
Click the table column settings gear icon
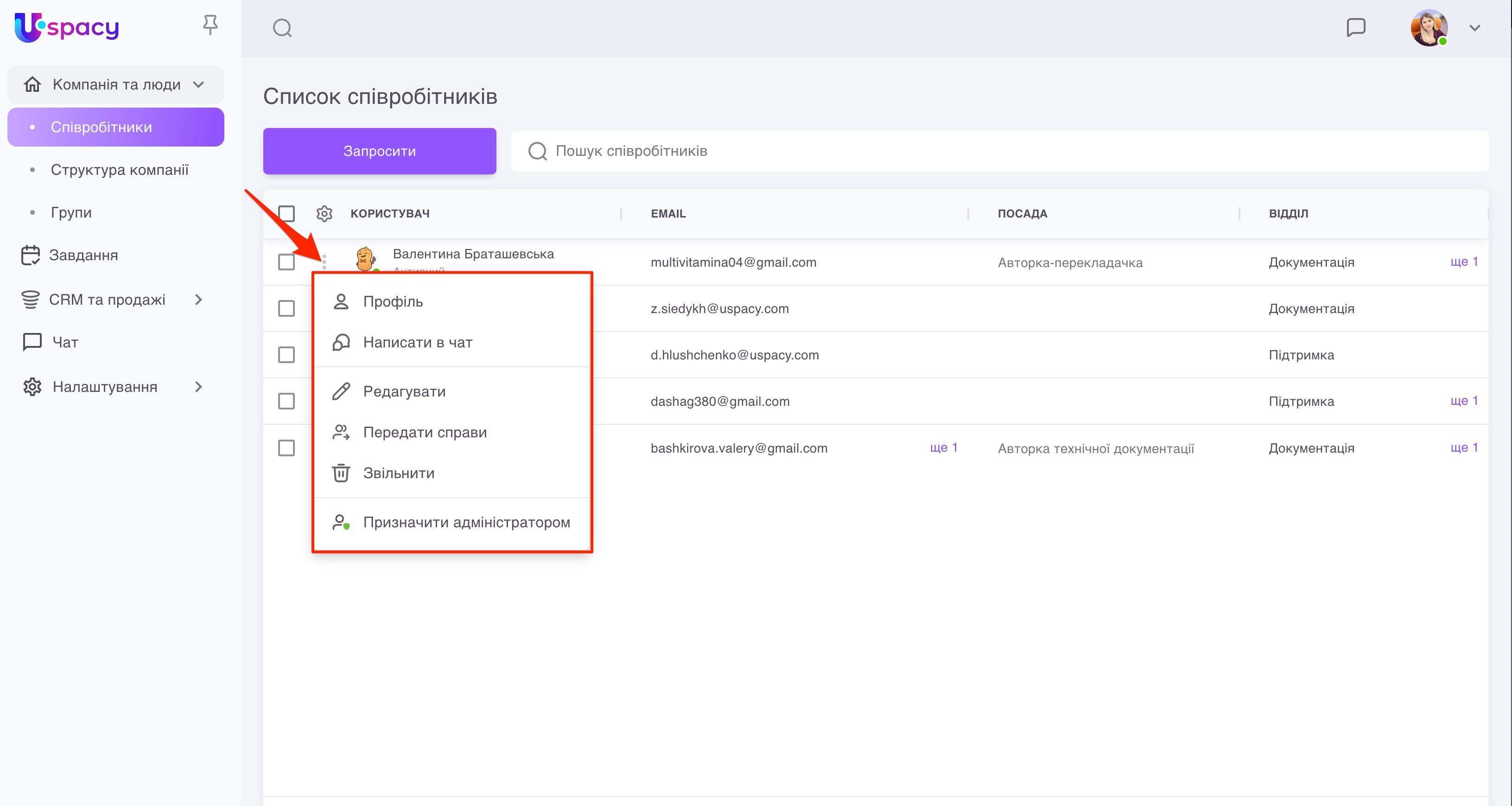(324, 213)
